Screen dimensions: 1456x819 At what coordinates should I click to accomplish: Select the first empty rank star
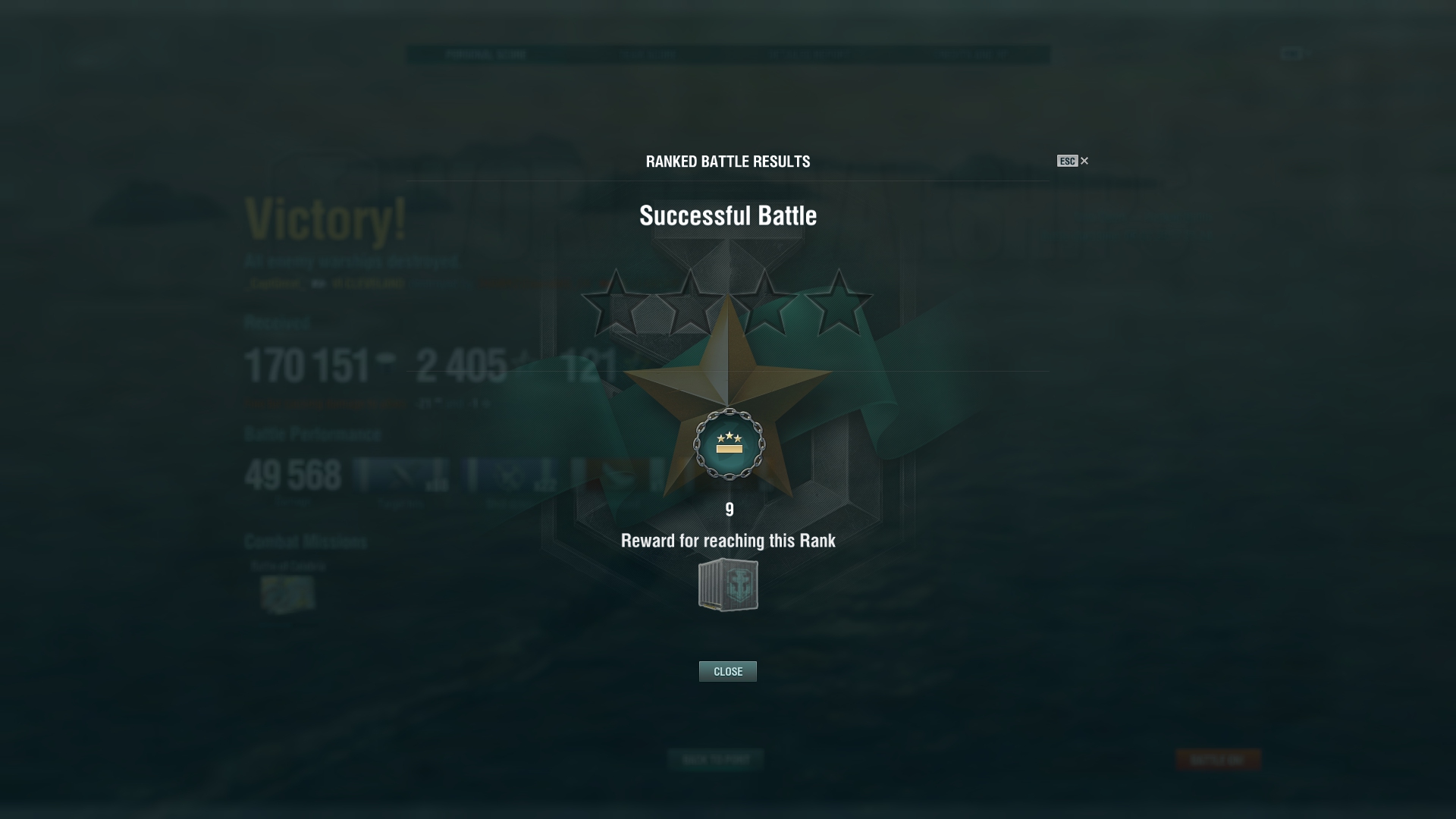616,303
